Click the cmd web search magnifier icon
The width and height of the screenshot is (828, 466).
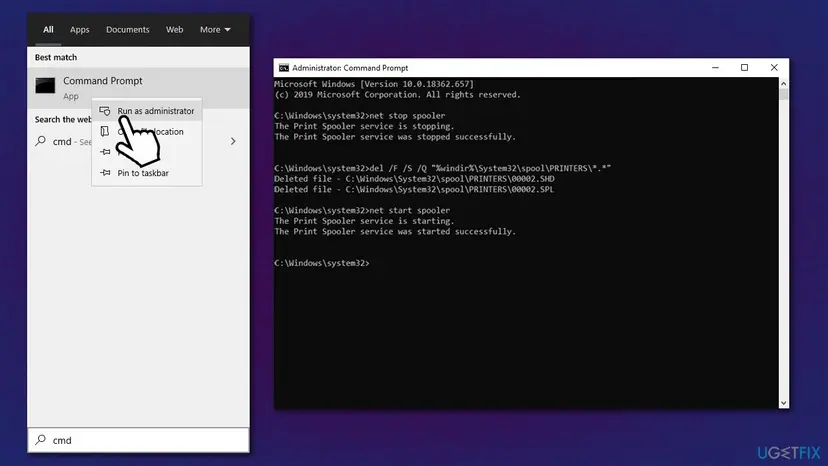click(x=41, y=141)
